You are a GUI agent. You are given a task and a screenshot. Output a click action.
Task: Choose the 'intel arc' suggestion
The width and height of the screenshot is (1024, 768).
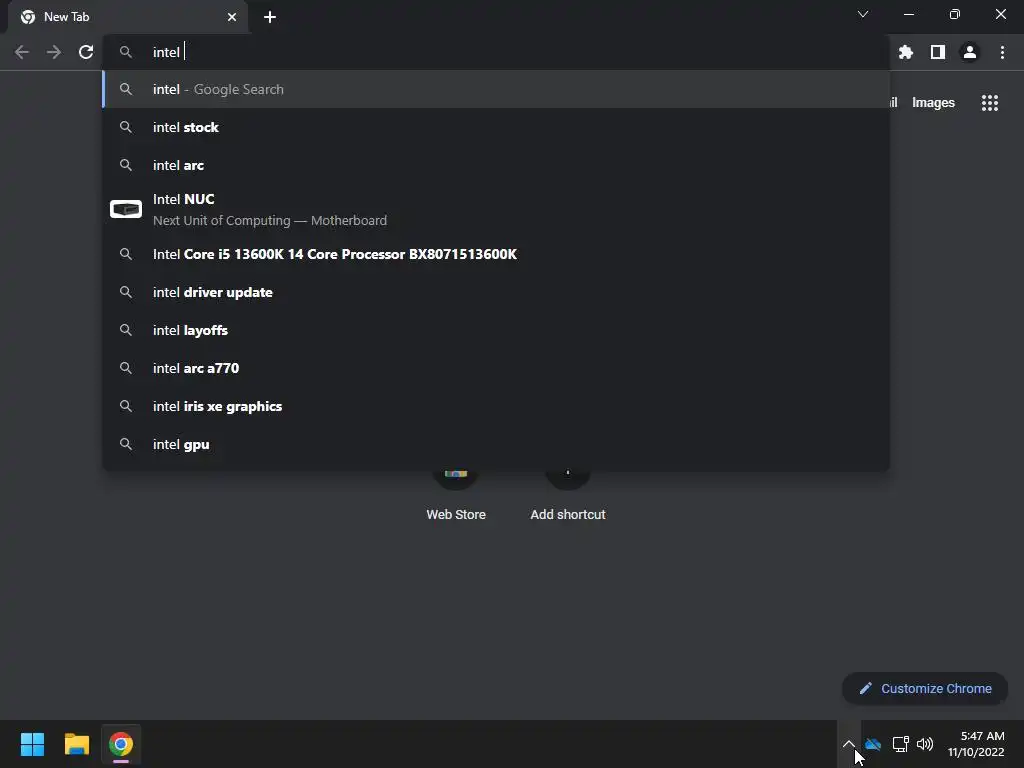pos(496,165)
